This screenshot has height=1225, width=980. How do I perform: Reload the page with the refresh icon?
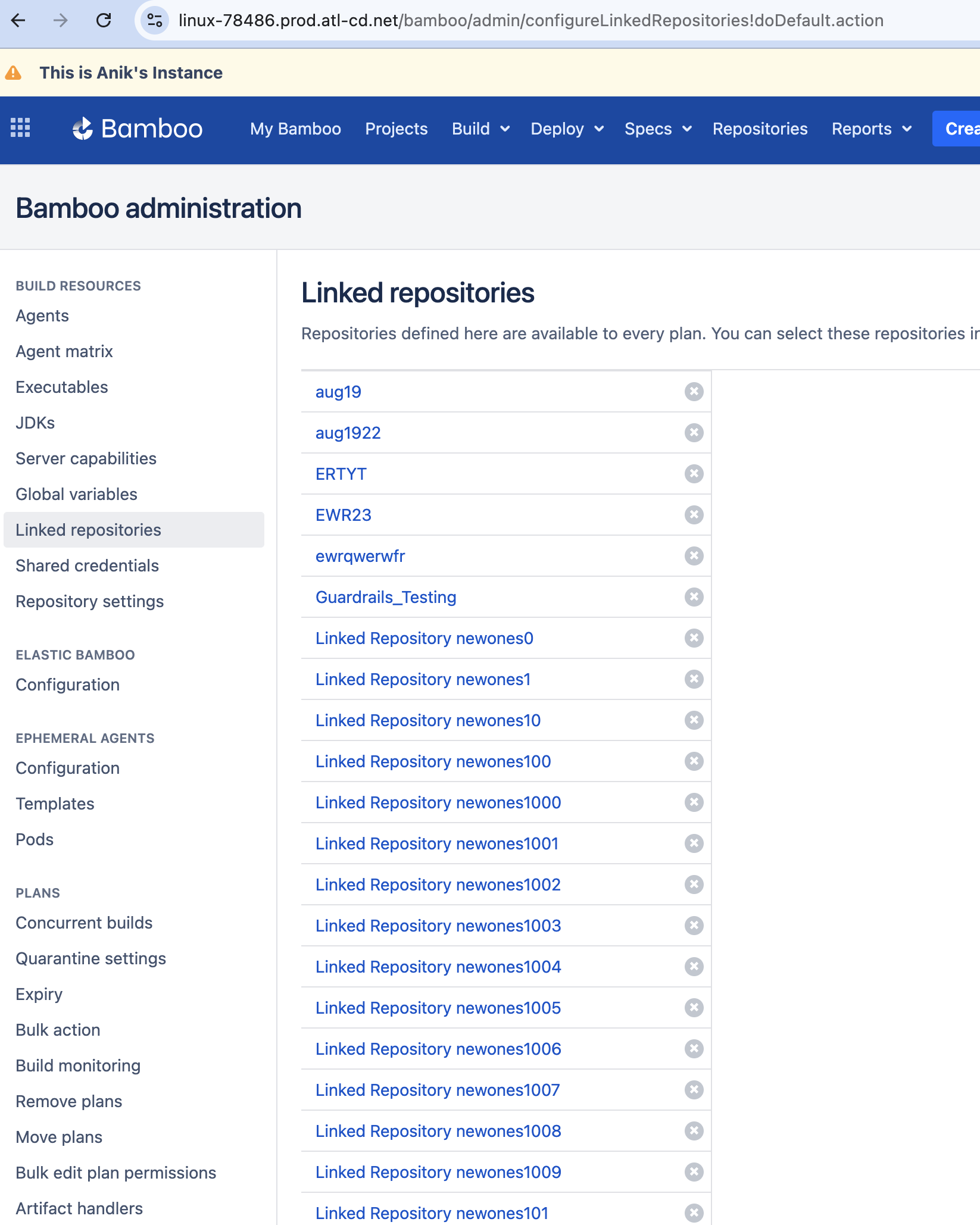(104, 21)
